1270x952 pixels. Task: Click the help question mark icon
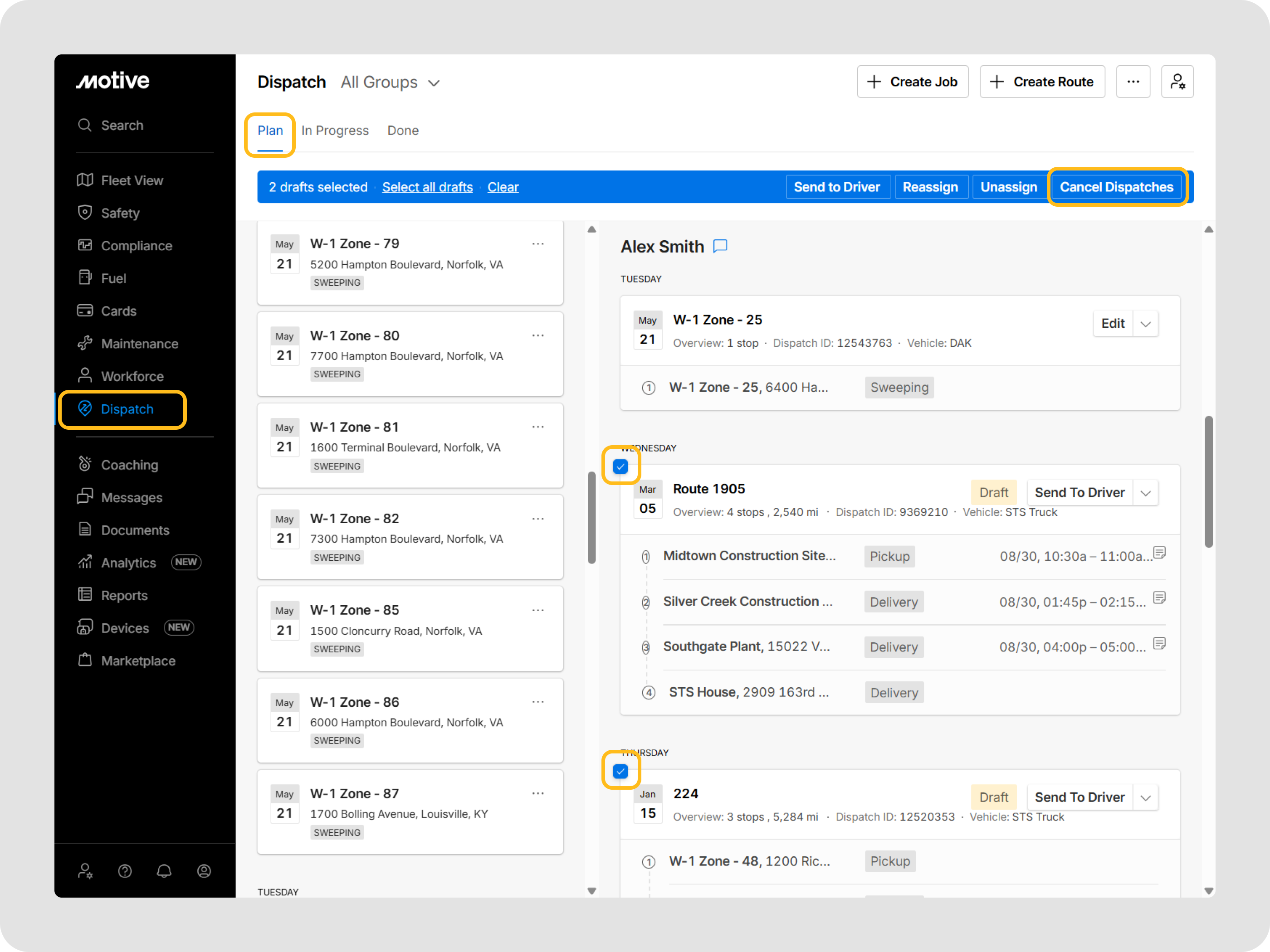pyautogui.click(x=125, y=871)
